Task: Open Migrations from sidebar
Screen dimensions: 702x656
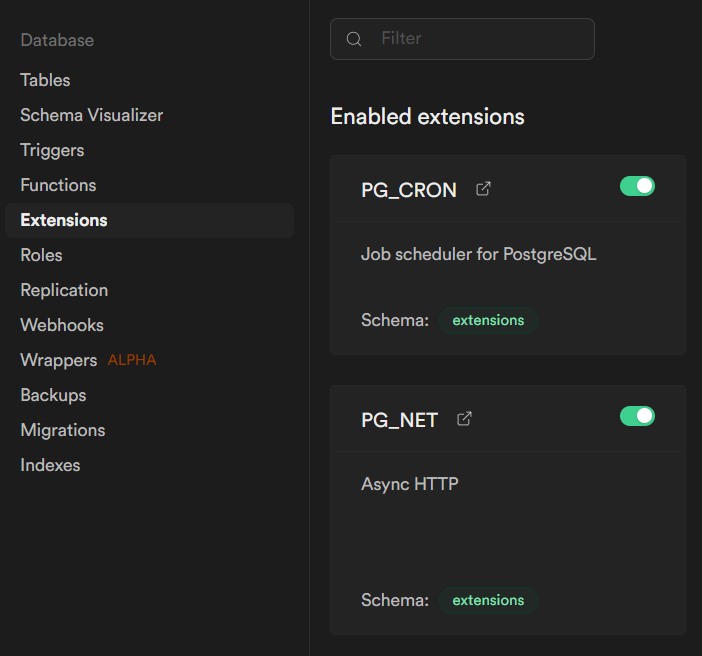Action: [62, 430]
